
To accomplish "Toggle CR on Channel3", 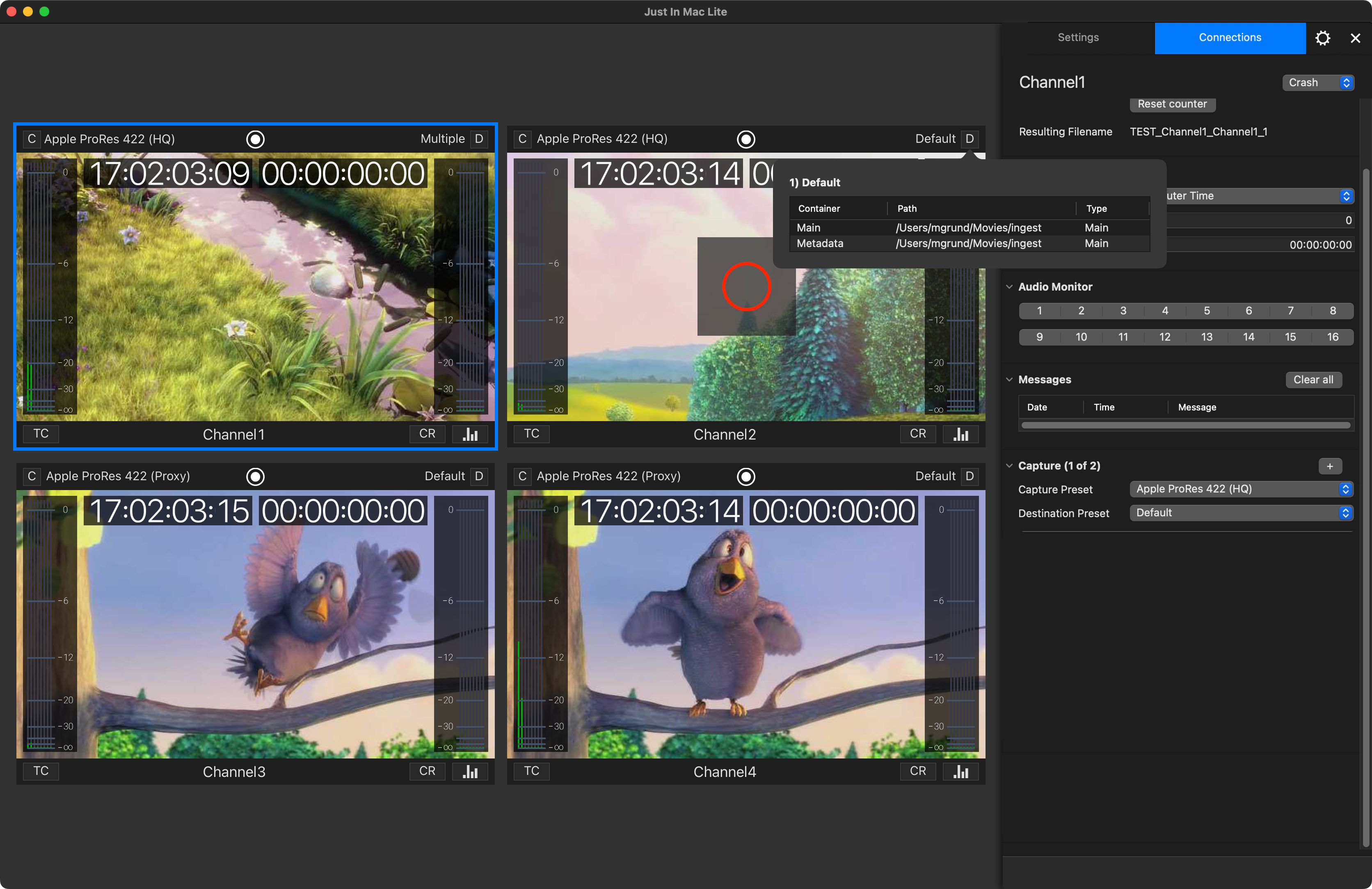I will pyautogui.click(x=427, y=771).
